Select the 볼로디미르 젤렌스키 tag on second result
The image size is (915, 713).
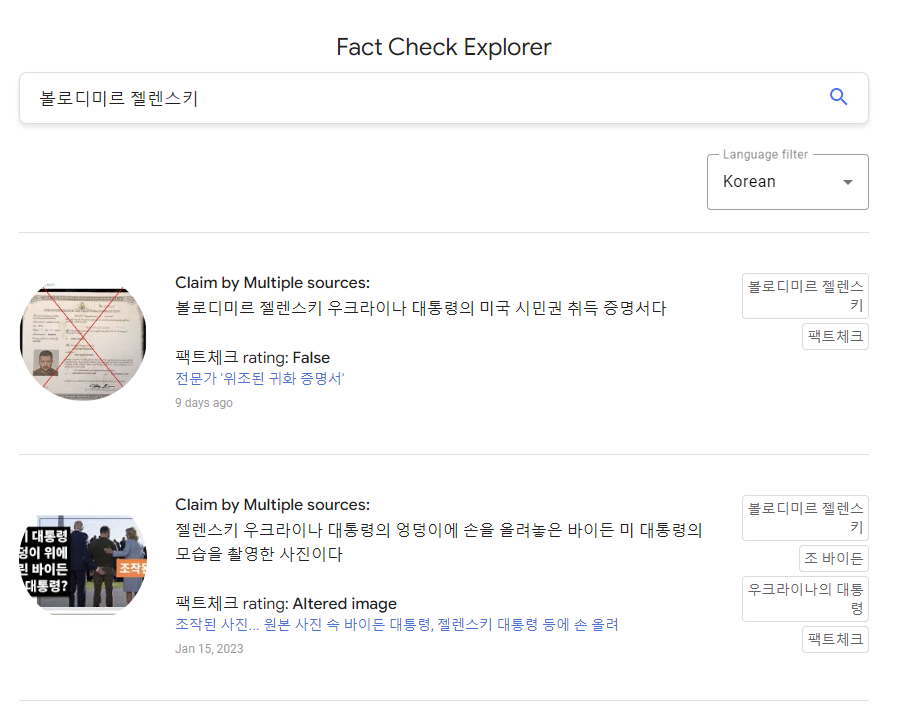pos(805,518)
